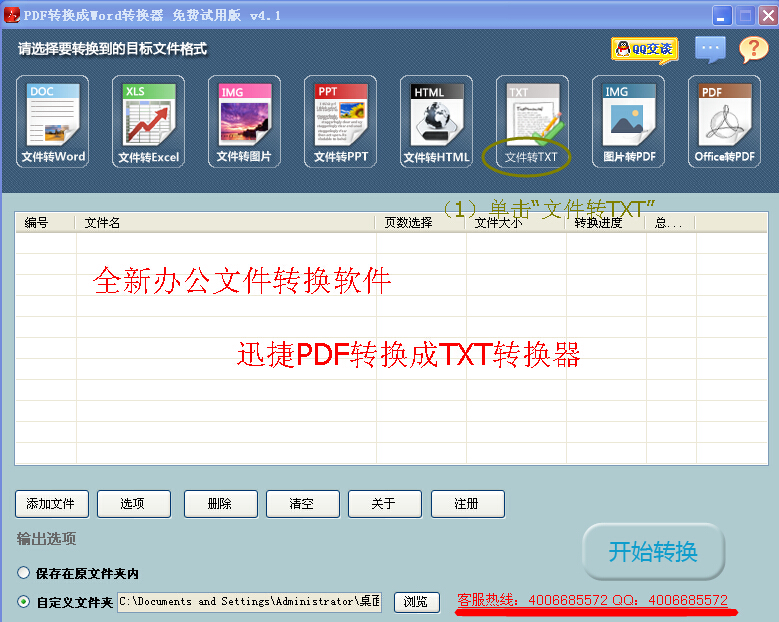
Task: Select the 文件转PPT format icon
Action: [x=340, y=121]
